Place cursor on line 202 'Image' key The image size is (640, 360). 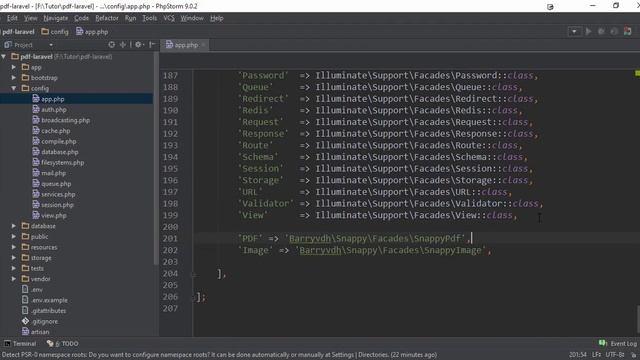click(256, 250)
